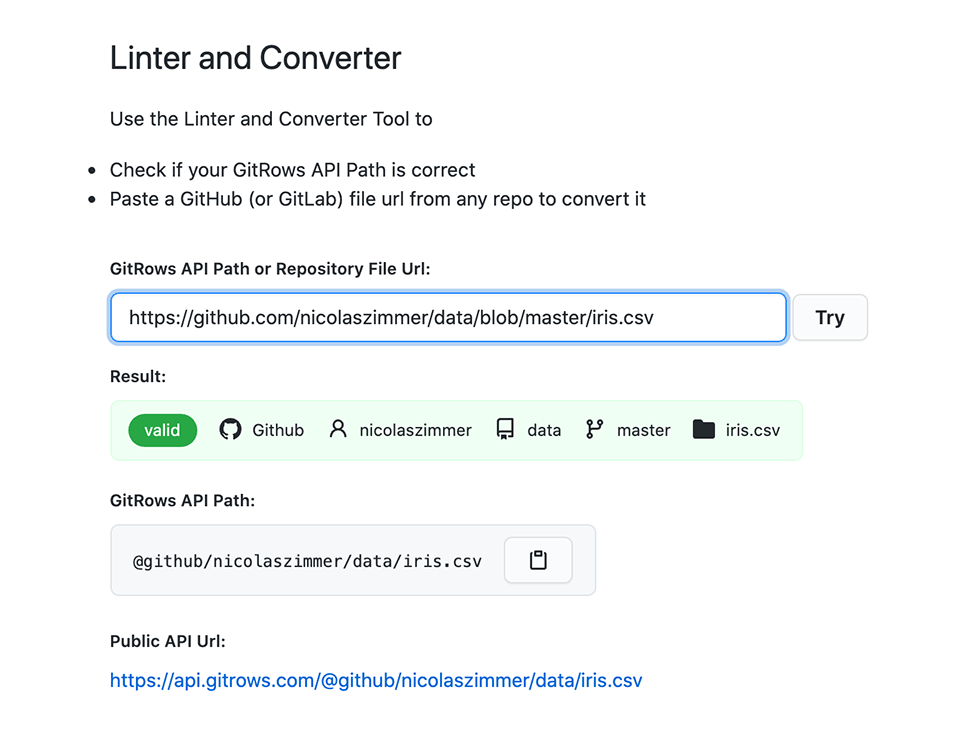Viewport: 980px width, 756px height.
Task: Click the green valid badge
Action: [162, 430]
